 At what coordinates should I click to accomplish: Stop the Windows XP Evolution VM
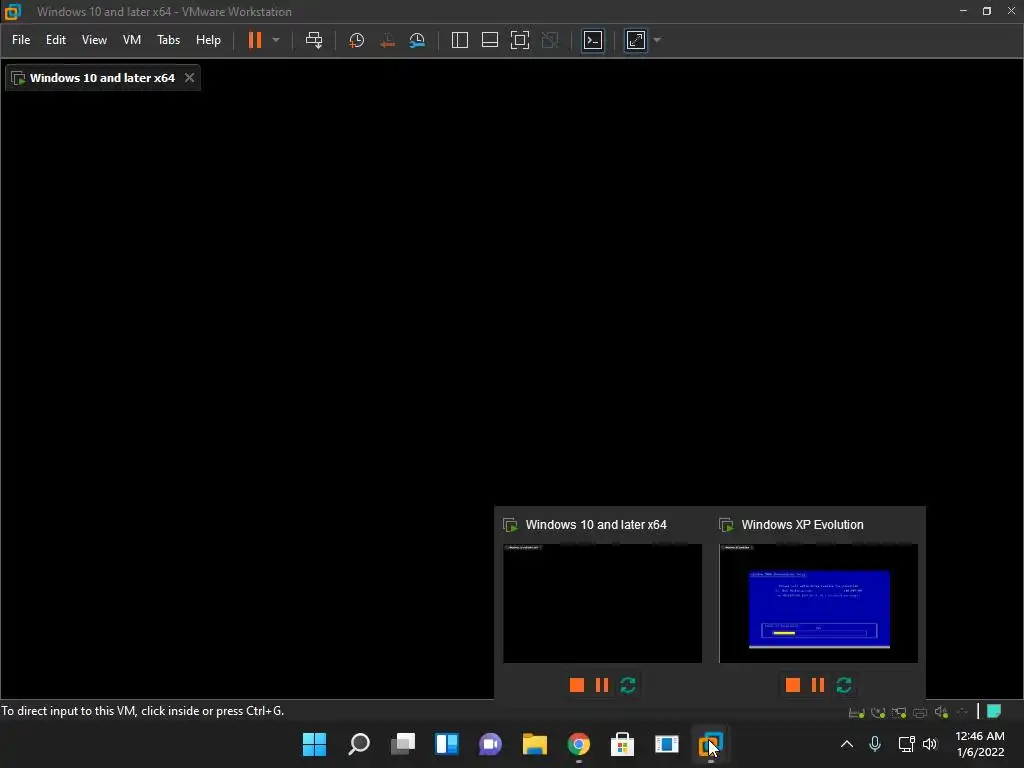[793, 684]
